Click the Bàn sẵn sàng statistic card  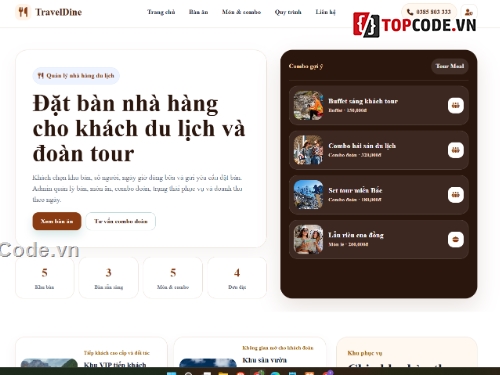pos(109,278)
